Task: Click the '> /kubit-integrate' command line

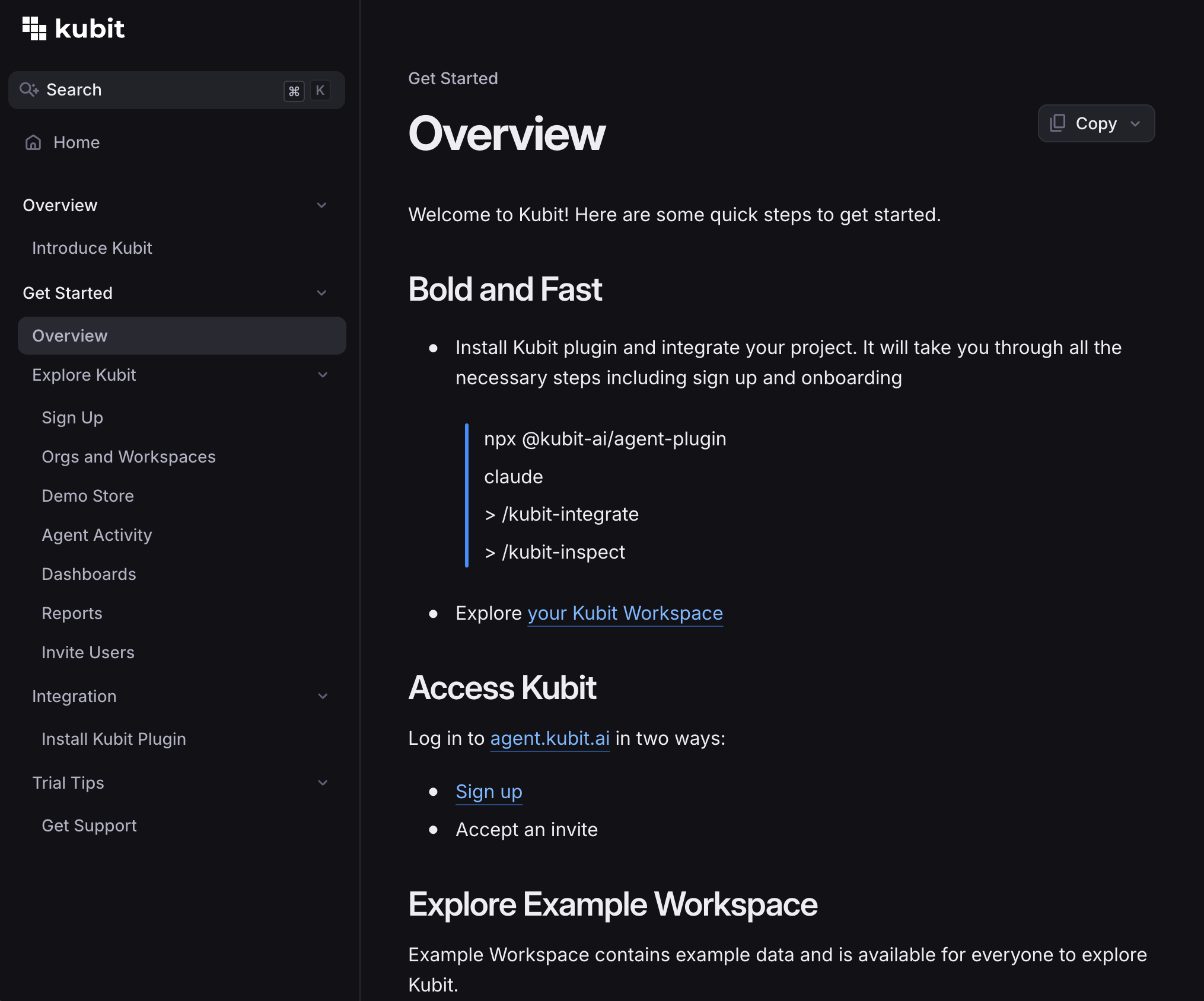Action: 561,514
